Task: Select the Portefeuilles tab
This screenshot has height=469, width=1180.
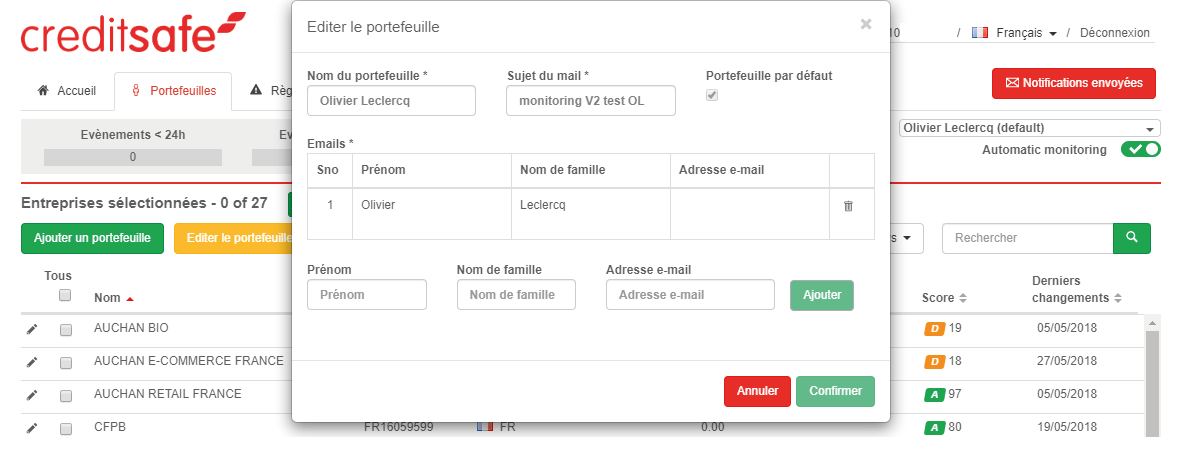Action: pos(174,91)
